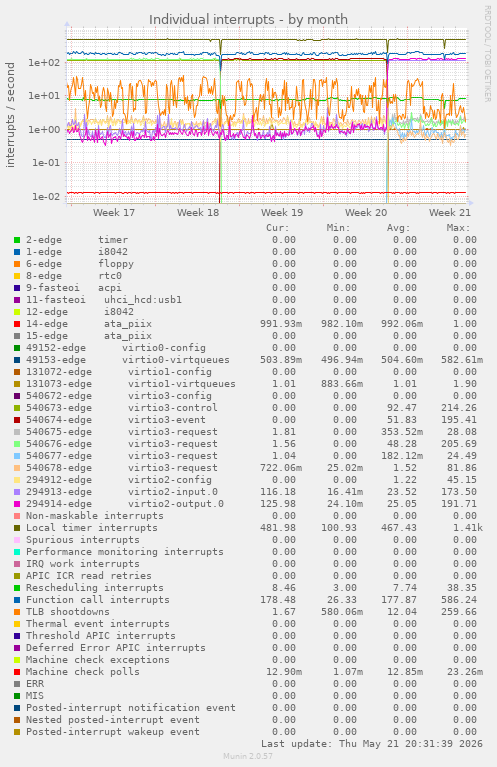Screen dimensions: 497x767
Task: Click the RRDTOOL / TOBI OETIKER watermark
Action: [x=487, y=54]
